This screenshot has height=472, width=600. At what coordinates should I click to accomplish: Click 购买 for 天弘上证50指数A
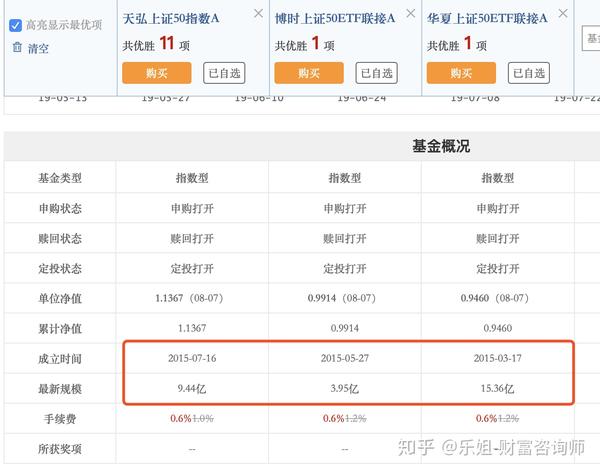[157, 73]
